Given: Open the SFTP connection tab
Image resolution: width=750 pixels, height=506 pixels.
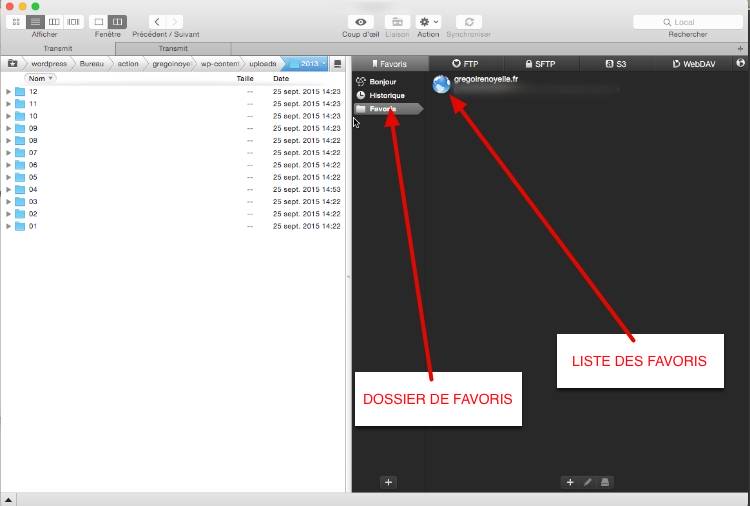Looking at the screenshot, I should 540,64.
